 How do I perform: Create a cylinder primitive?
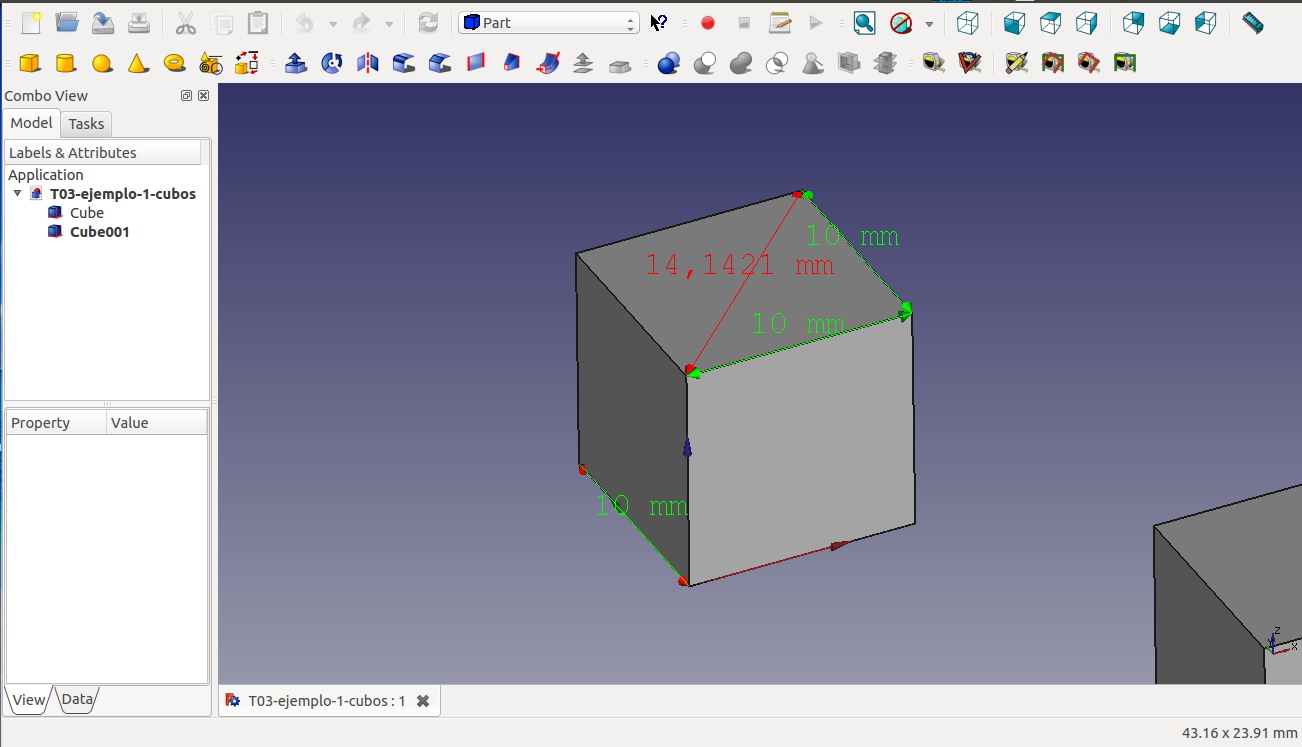click(x=66, y=64)
